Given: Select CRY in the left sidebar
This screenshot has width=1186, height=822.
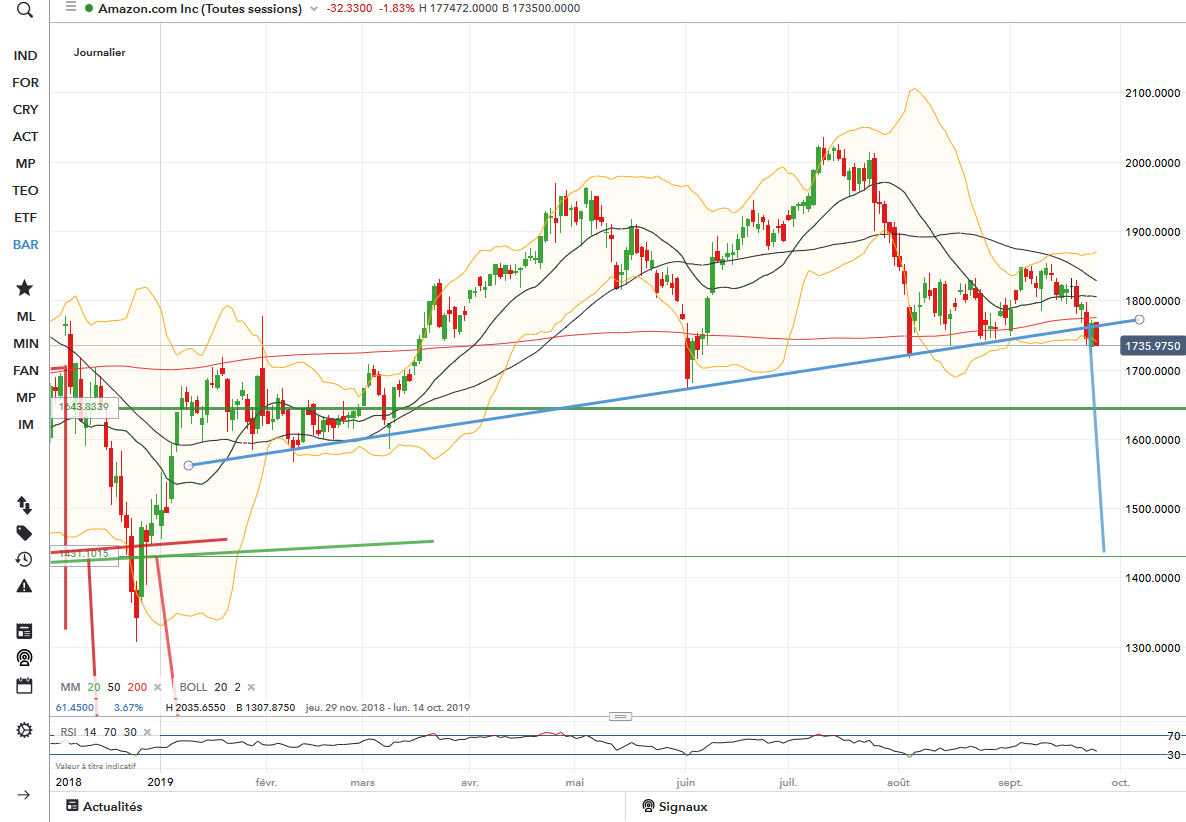Looking at the screenshot, I should tap(25, 110).
